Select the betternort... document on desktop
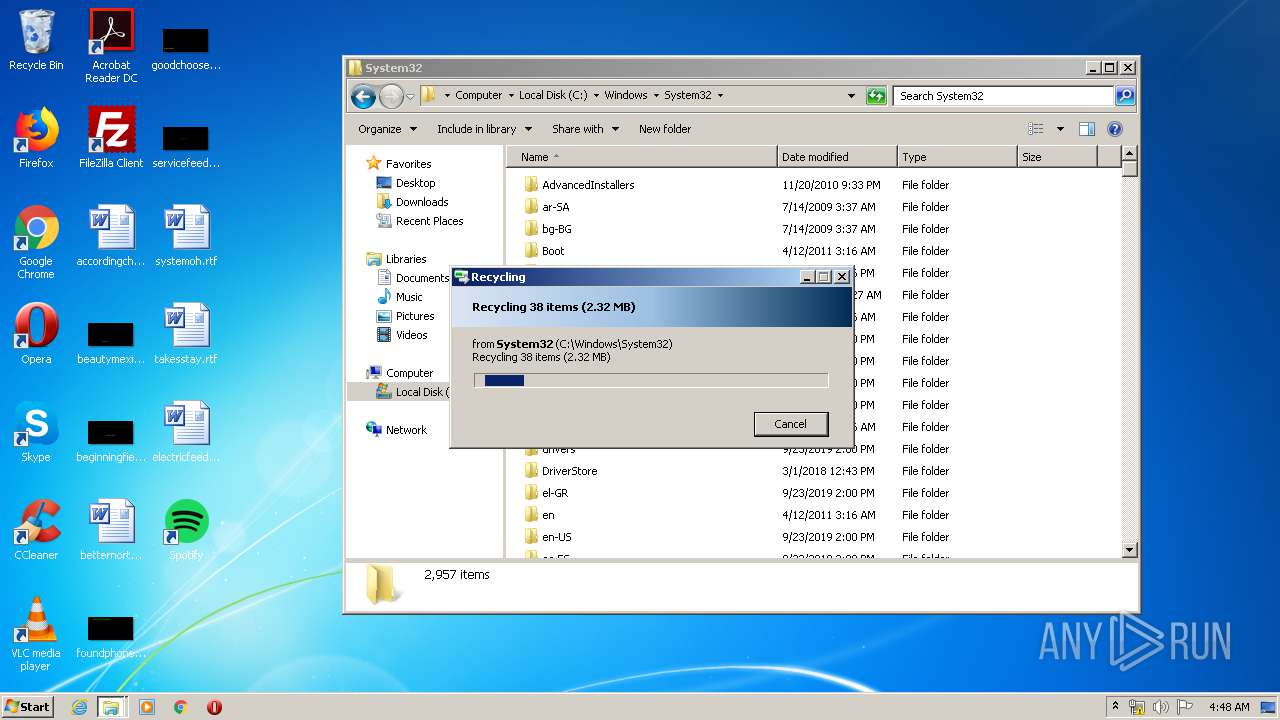 (x=111, y=530)
